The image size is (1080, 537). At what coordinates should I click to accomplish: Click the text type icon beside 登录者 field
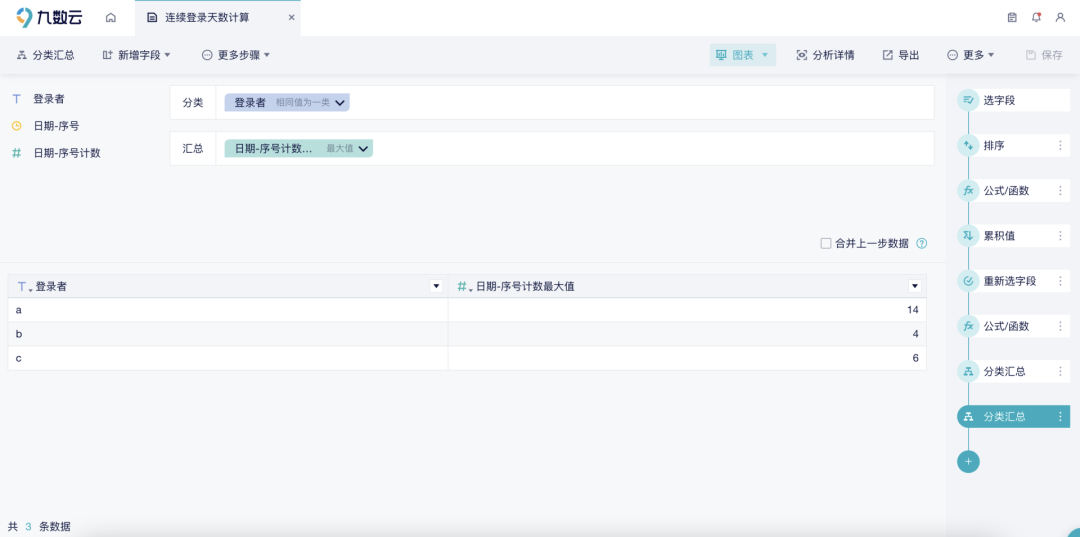coord(17,99)
